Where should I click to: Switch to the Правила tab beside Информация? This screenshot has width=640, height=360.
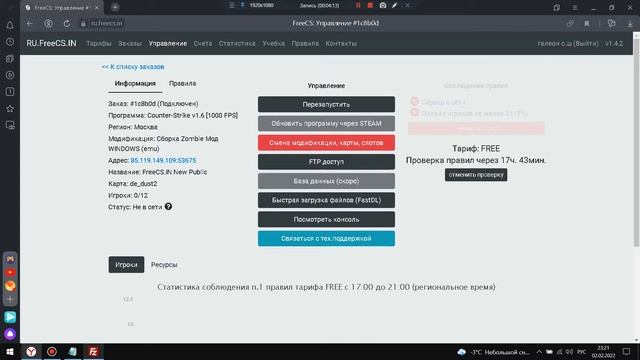[x=182, y=83]
